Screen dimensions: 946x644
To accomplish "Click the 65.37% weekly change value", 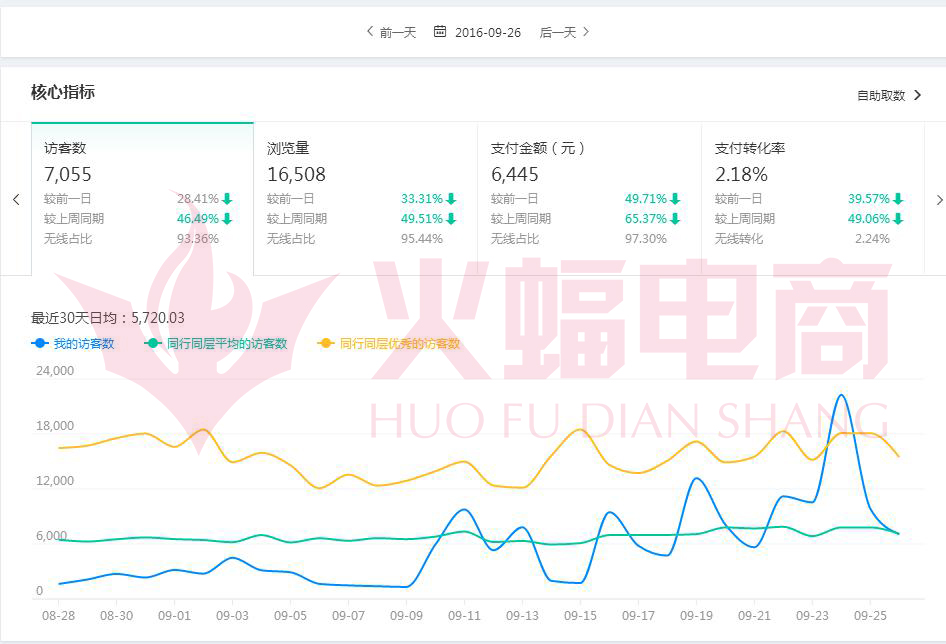I will pos(646,218).
